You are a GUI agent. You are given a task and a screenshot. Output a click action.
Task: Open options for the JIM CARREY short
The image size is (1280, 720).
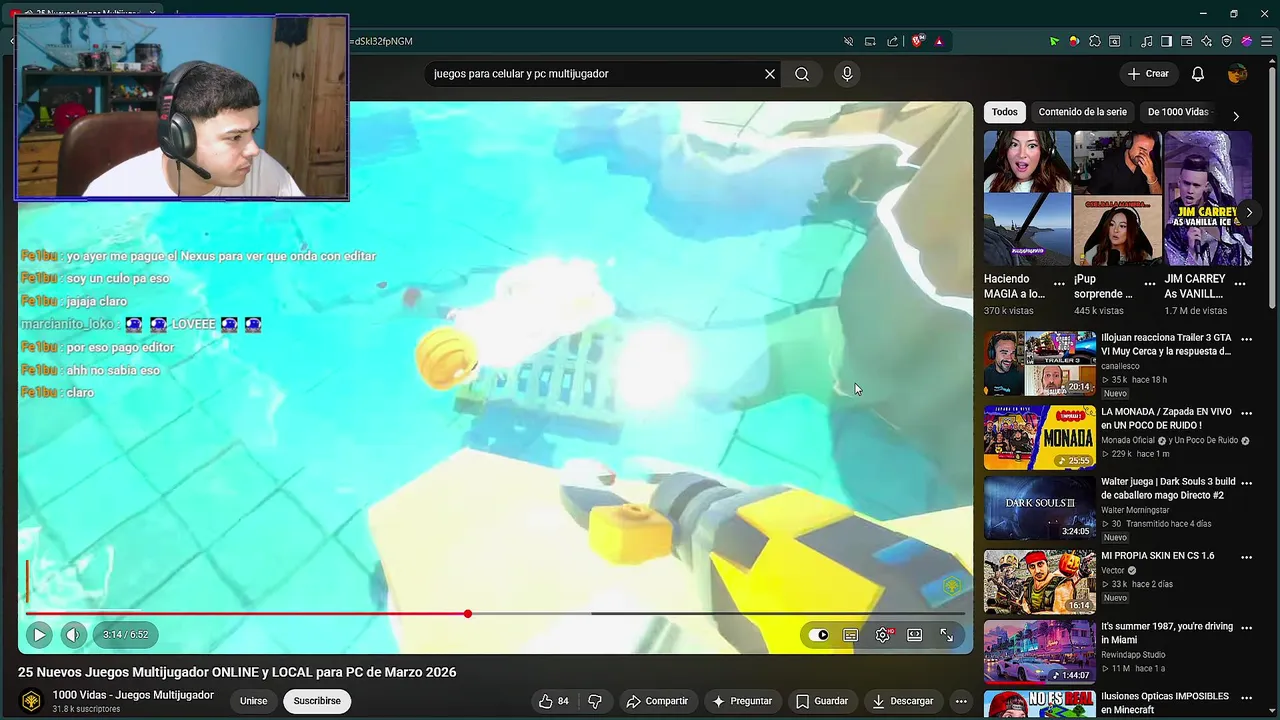point(1240,284)
